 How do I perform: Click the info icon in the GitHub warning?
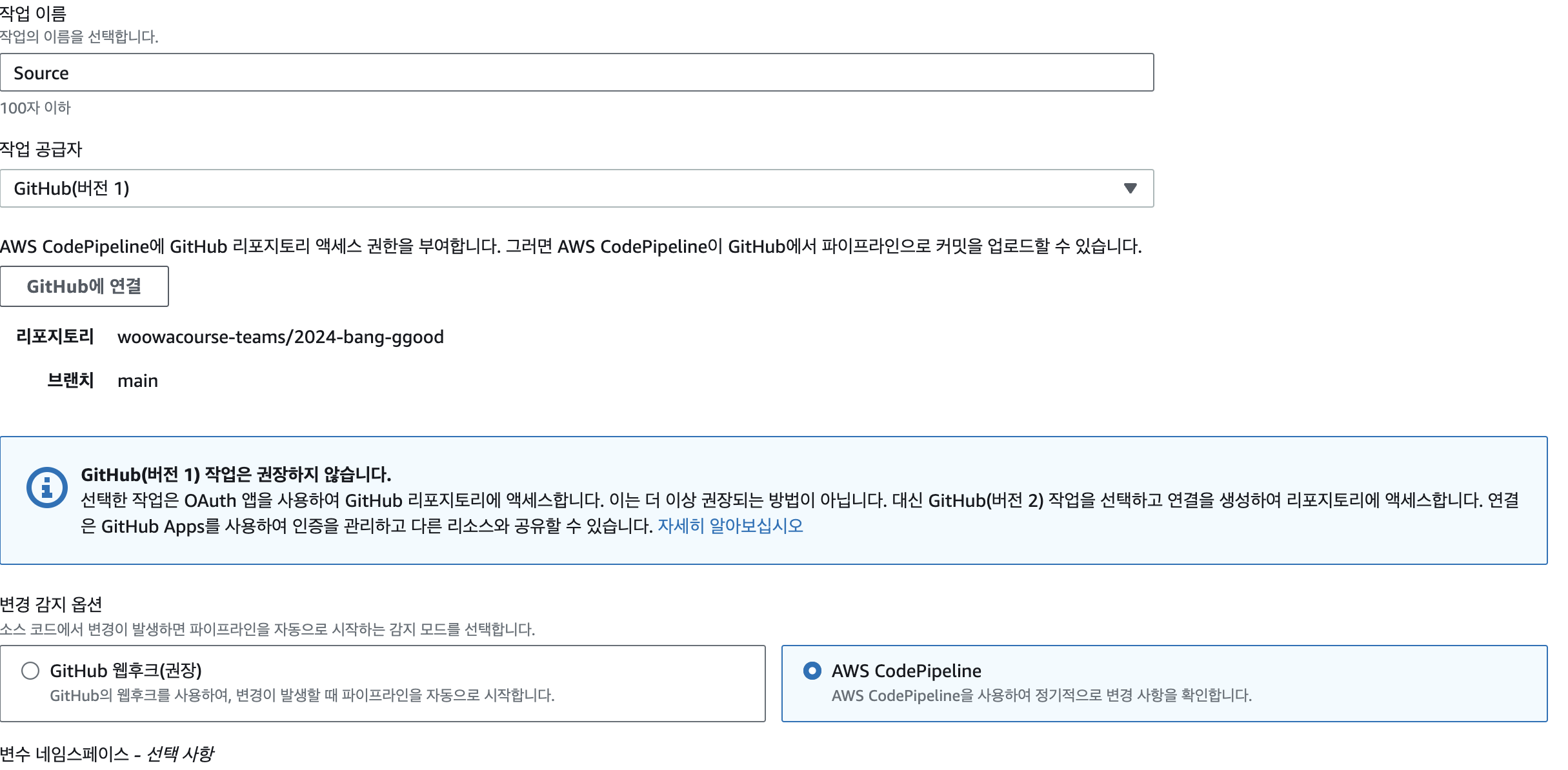(x=46, y=488)
